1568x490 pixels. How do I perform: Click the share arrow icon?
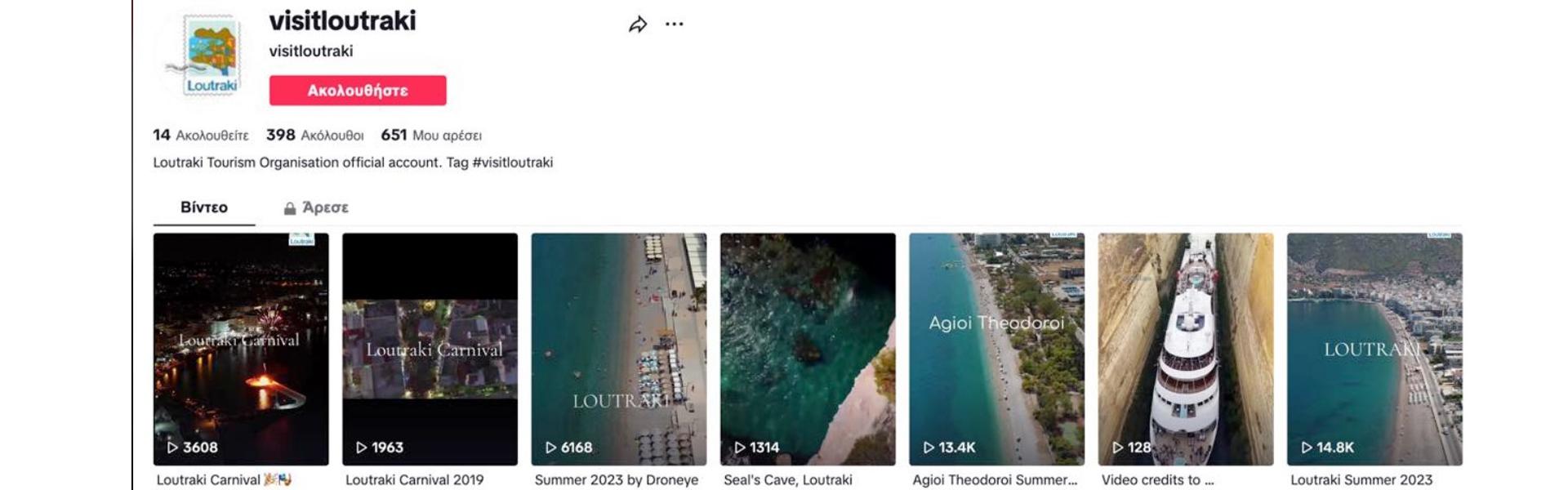click(638, 24)
